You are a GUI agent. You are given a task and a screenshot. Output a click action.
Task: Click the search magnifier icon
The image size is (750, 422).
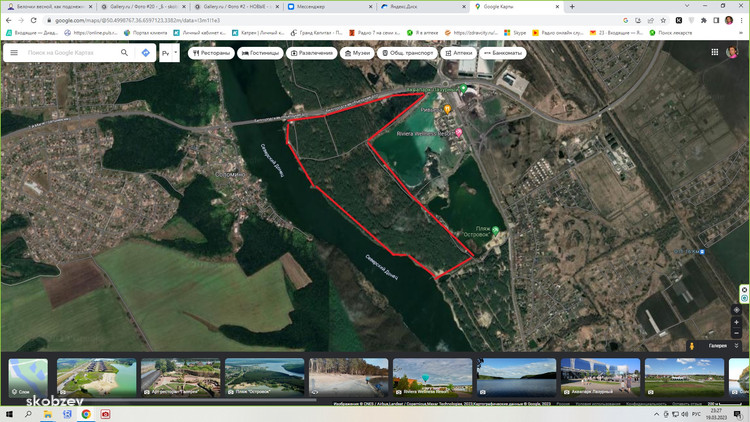125,52
